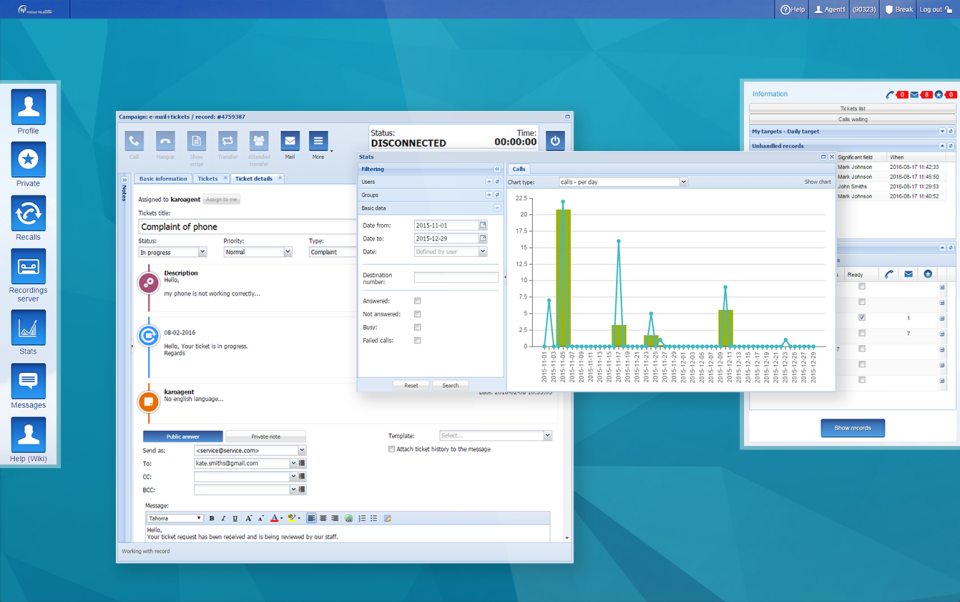This screenshot has height=602, width=960.
Task: Click the Hangup icon
Action: click(165, 141)
